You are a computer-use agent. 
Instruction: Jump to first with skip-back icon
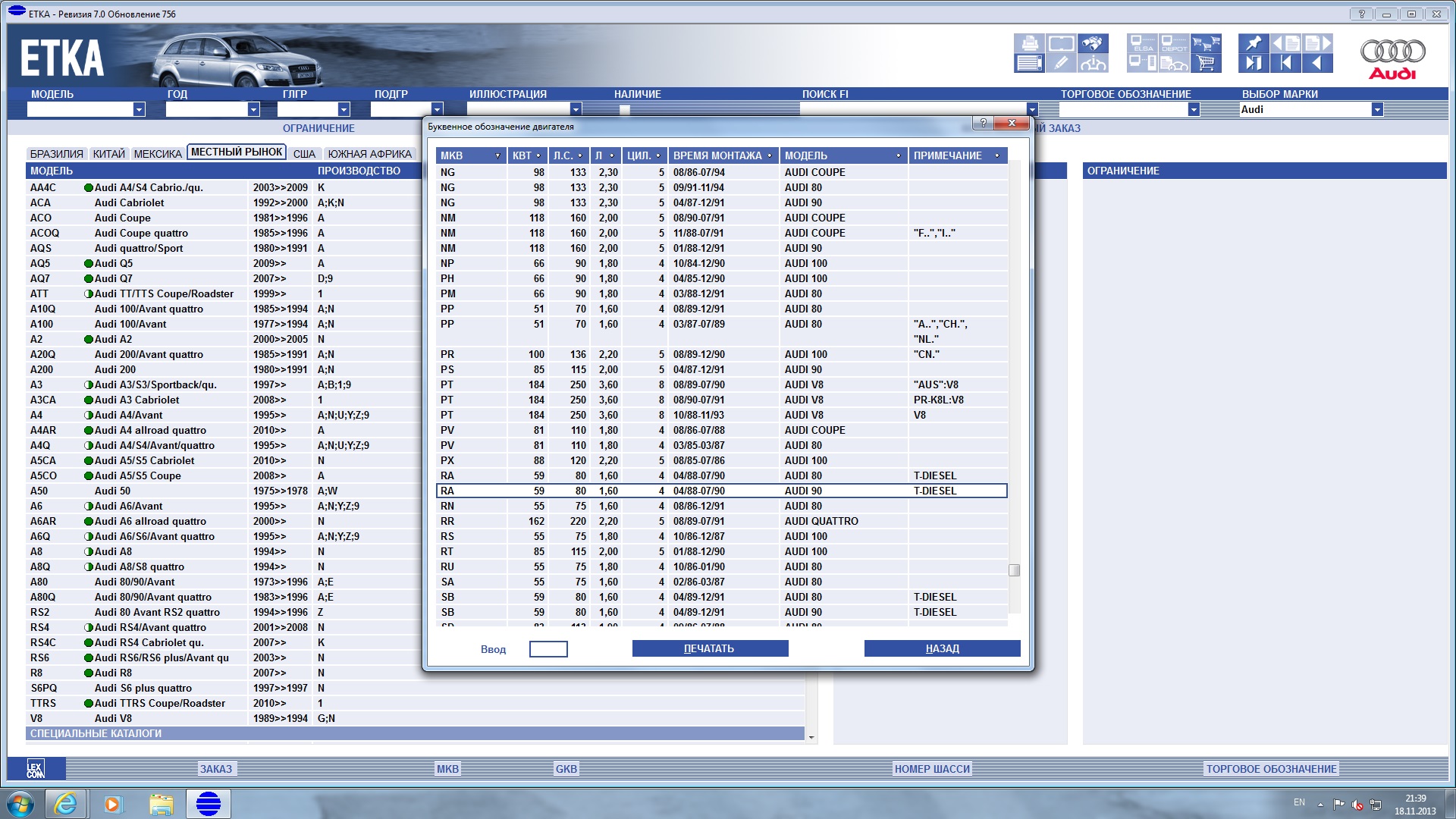pos(1285,63)
